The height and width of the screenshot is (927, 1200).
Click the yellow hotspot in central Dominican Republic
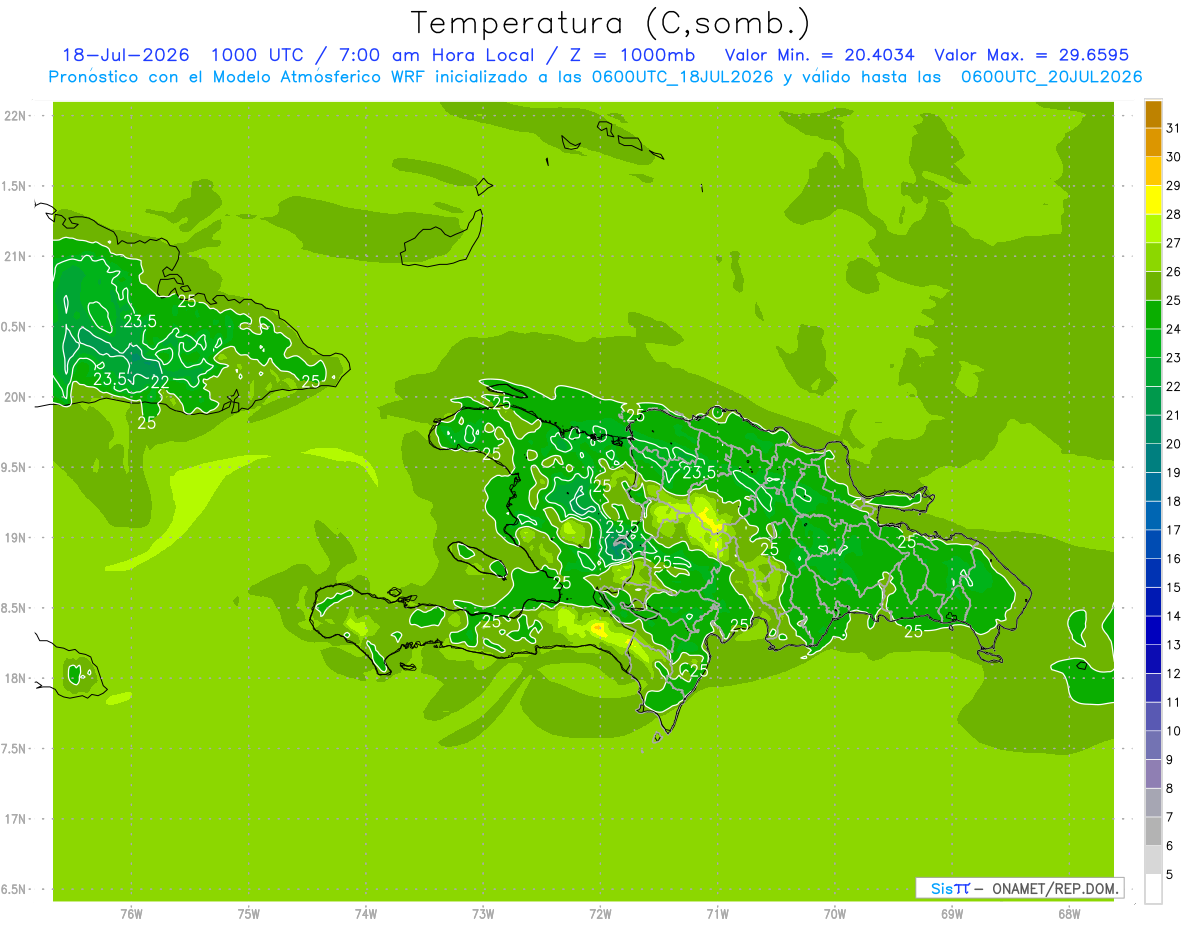[x=712, y=520]
